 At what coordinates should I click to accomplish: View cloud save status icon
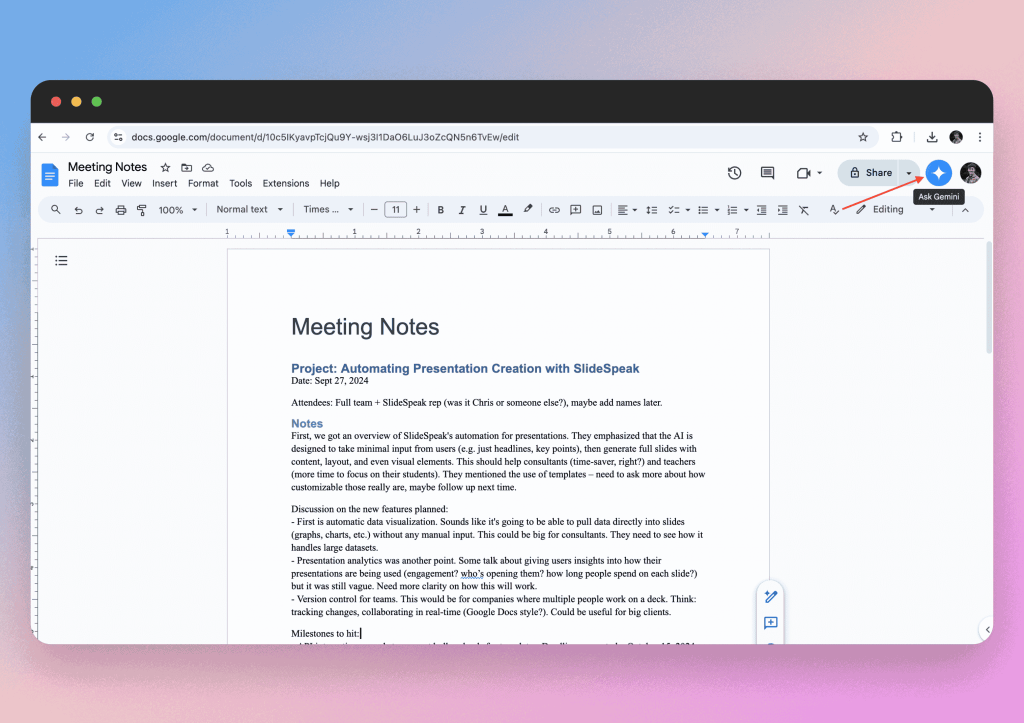coord(208,168)
